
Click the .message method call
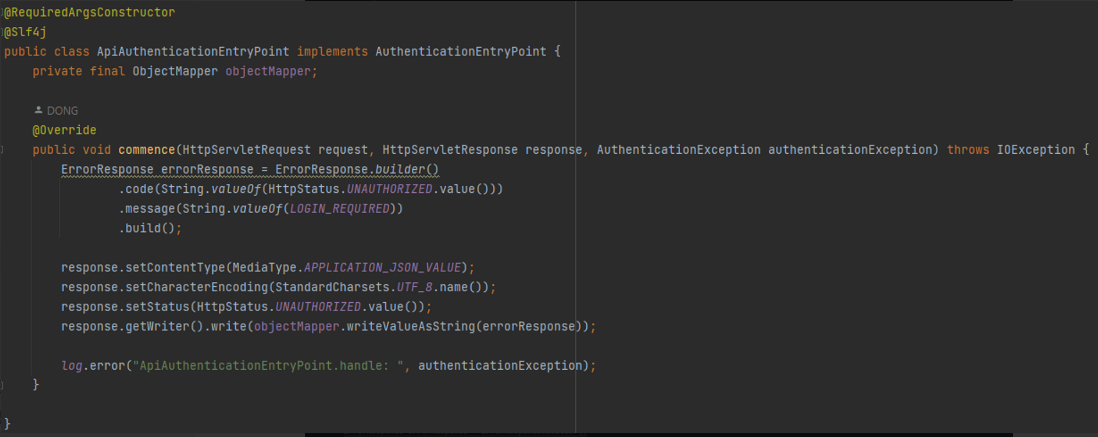pyautogui.click(x=147, y=209)
